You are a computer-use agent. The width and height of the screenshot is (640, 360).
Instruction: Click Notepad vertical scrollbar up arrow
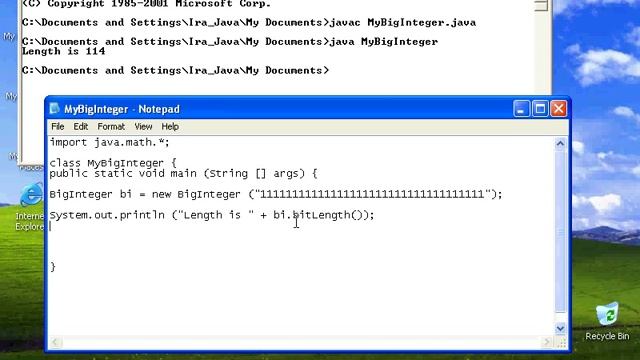point(560,144)
